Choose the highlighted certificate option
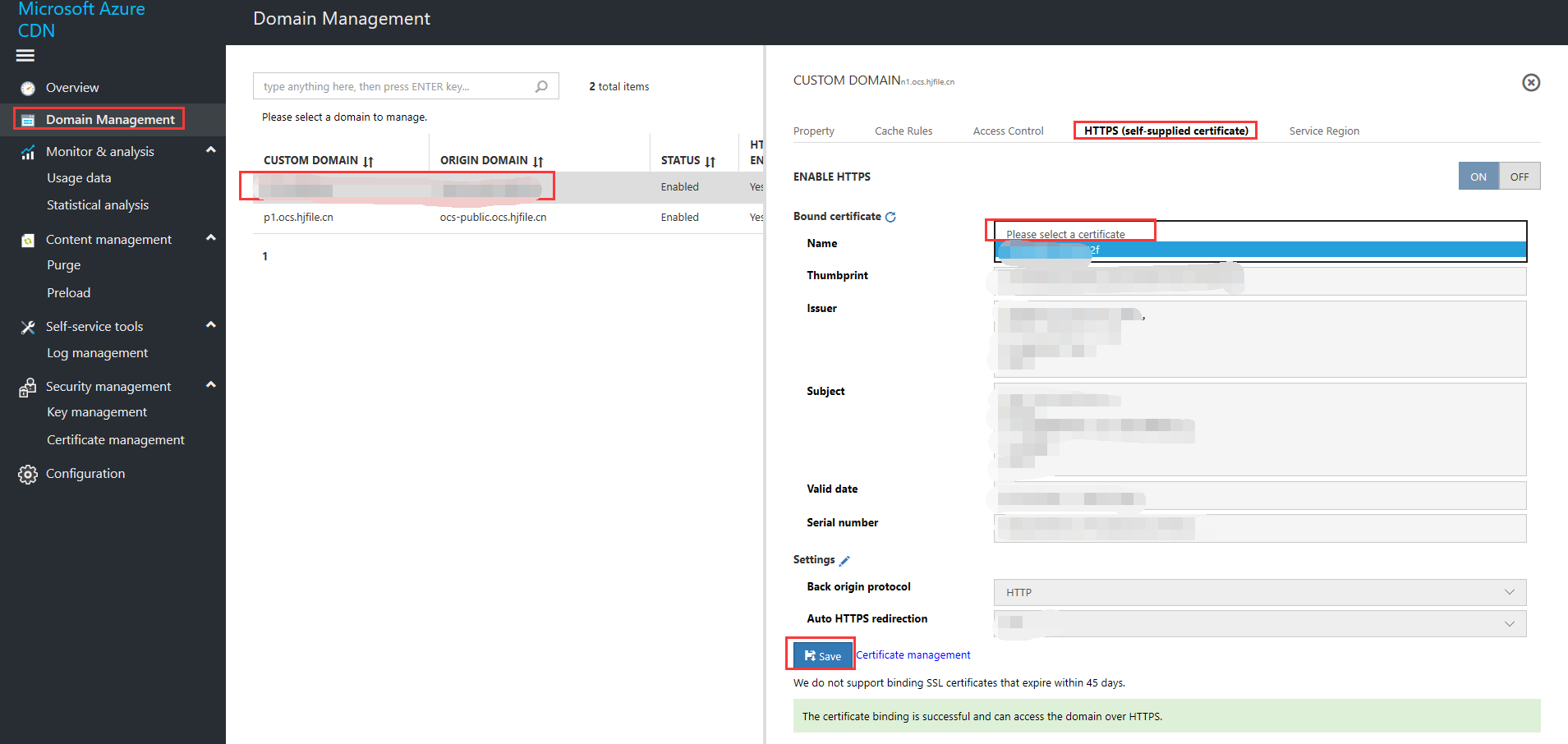1568x744 pixels. [x=1260, y=250]
